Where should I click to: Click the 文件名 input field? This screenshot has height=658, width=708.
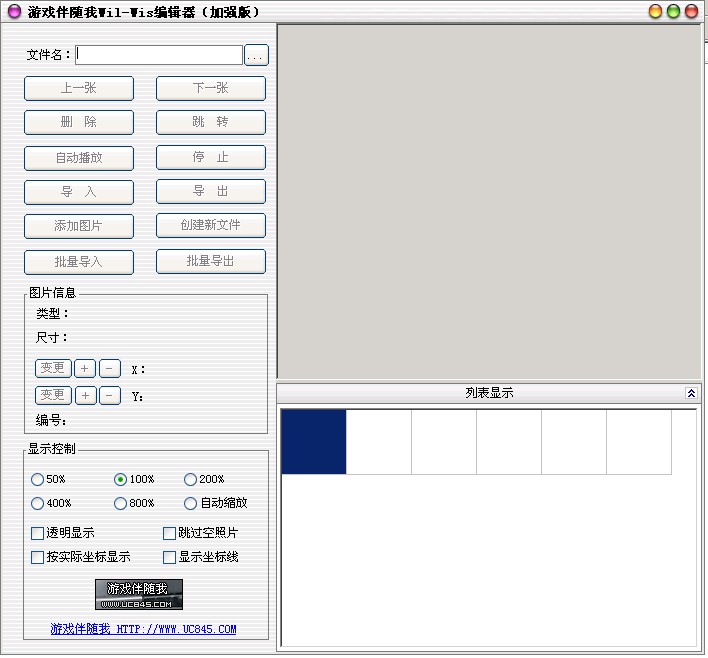tap(159, 55)
